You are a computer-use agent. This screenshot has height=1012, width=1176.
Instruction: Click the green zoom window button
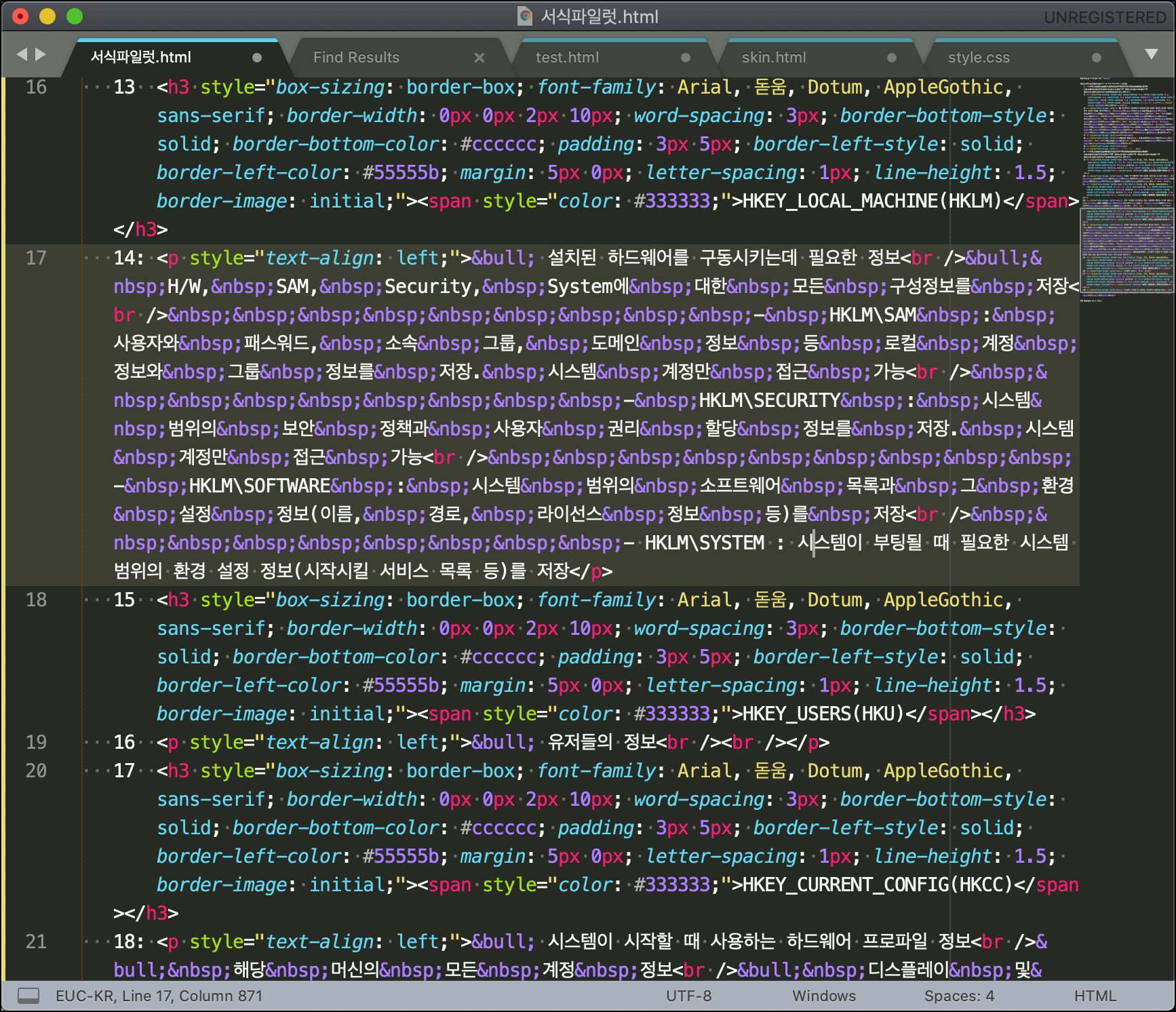pyautogui.click(x=74, y=16)
